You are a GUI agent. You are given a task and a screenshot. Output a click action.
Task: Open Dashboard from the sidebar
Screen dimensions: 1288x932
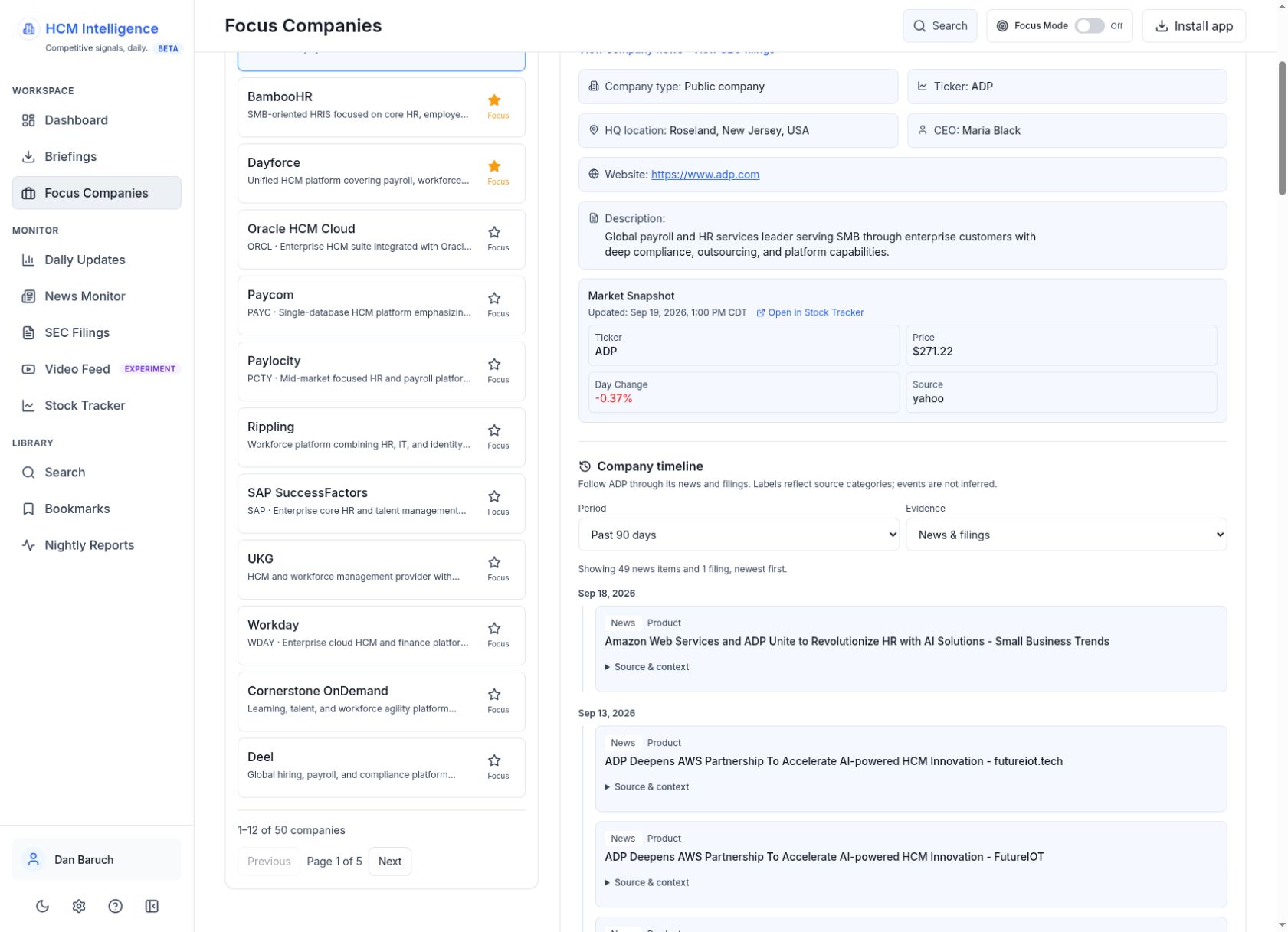point(97,120)
